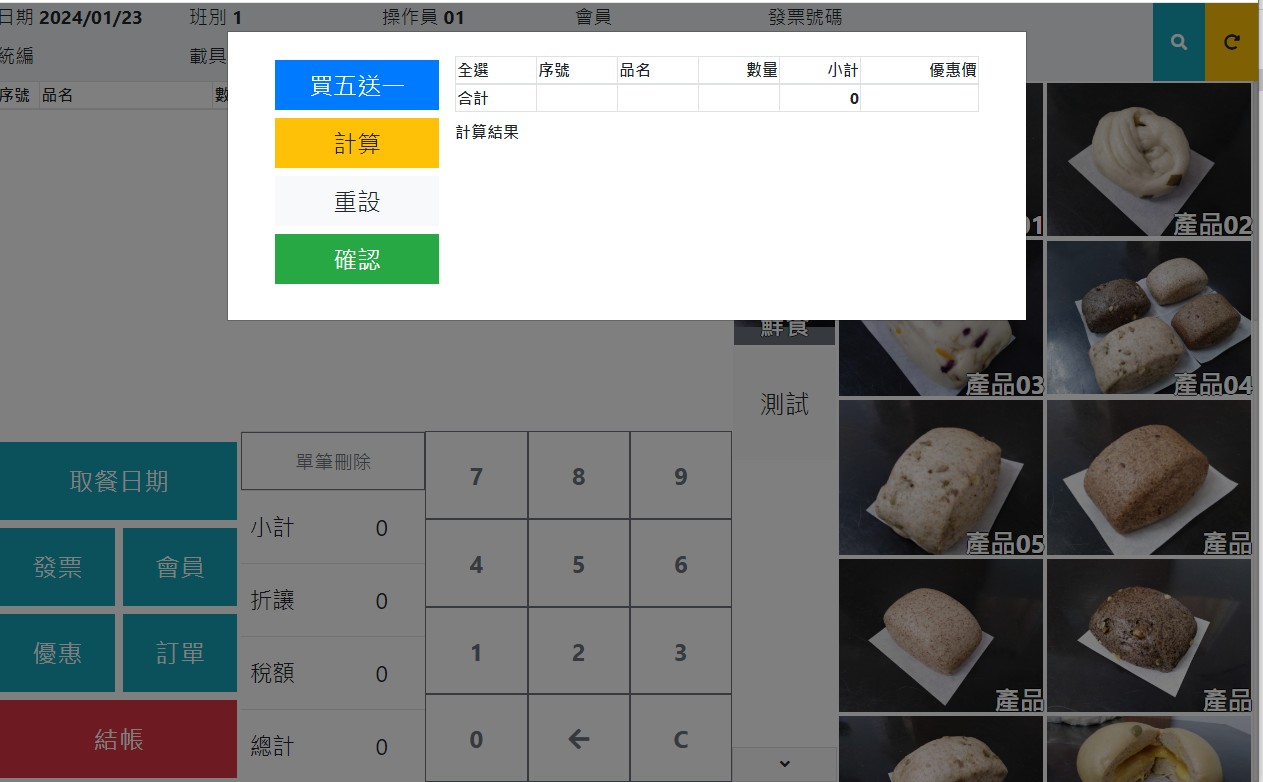The image size is (1263, 782).
Task: Confirm with the green 確認 button
Action: [x=357, y=259]
